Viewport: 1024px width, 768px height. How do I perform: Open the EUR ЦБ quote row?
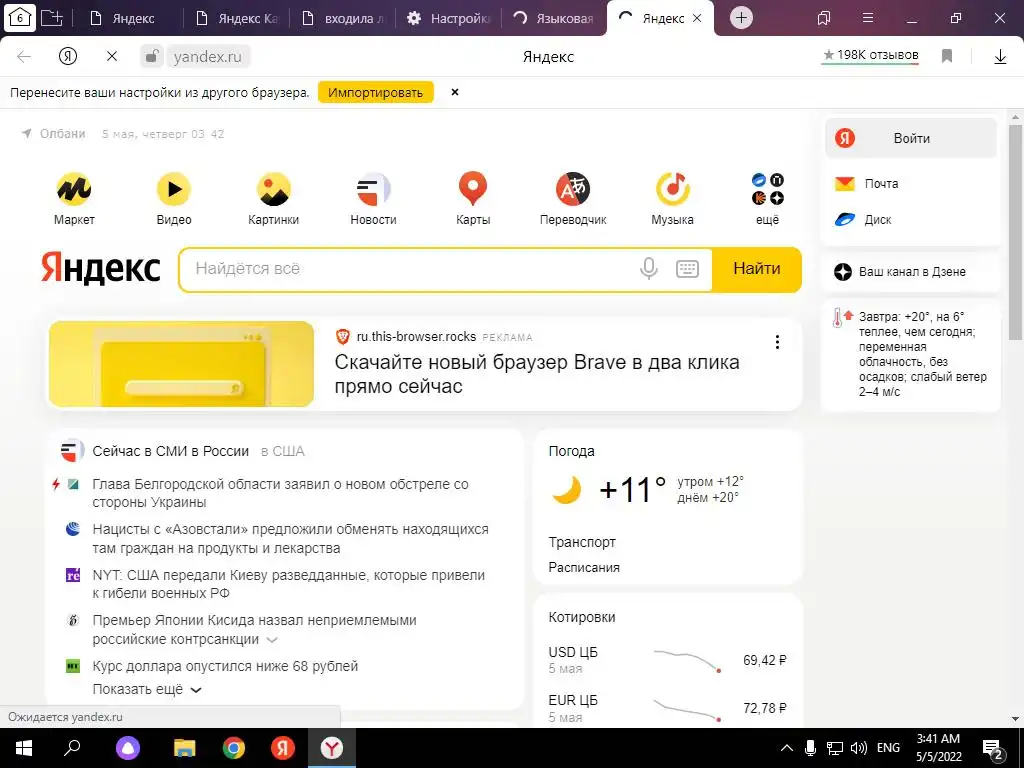[667, 709]
